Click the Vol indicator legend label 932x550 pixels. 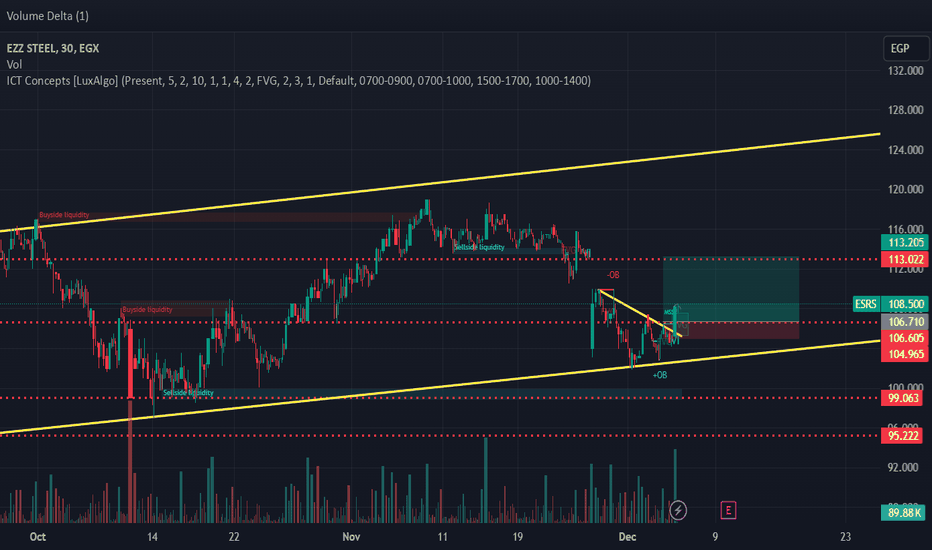pyautogui.click(x=14, y=64)
